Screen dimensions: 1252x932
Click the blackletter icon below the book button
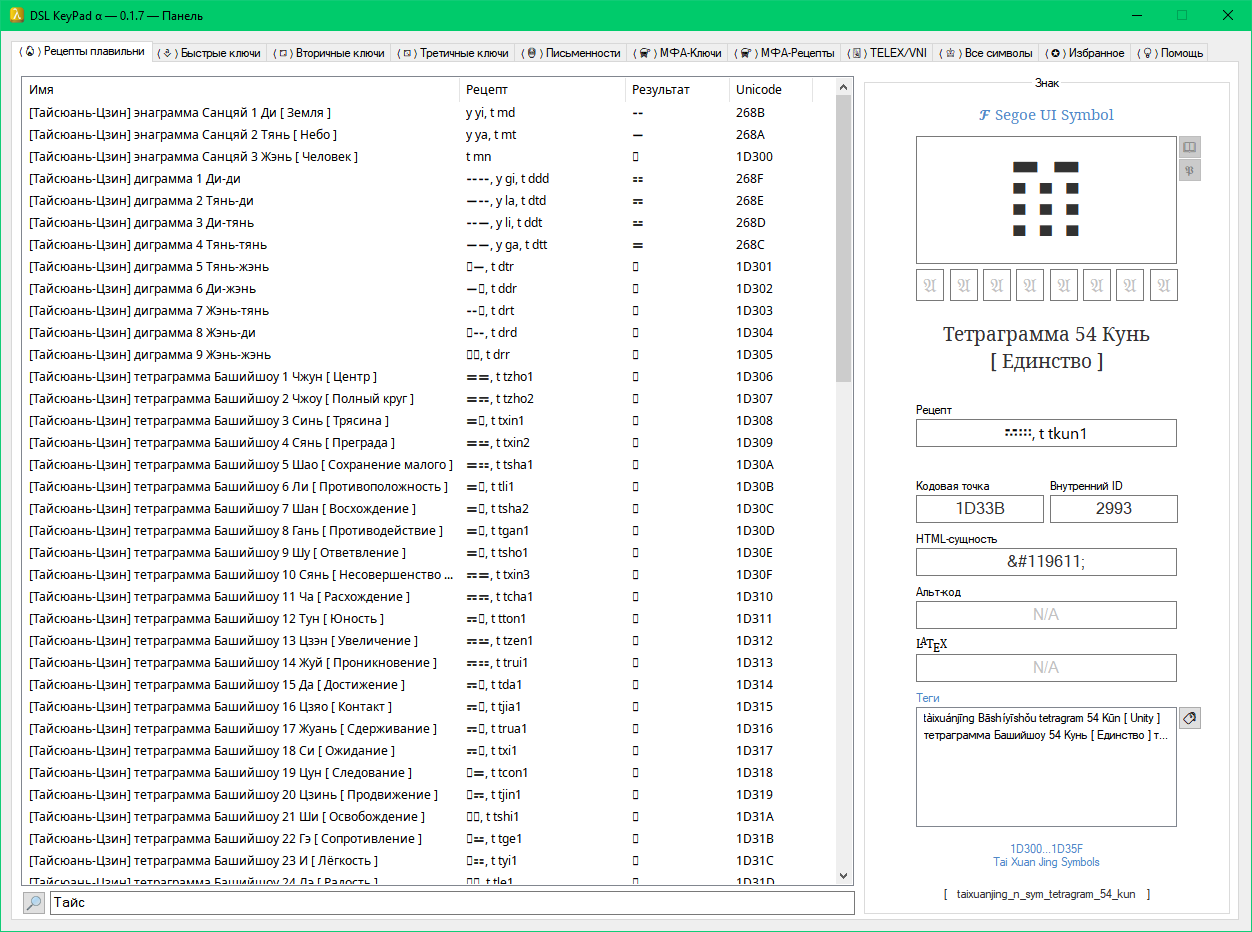[x=1189, y=170]
